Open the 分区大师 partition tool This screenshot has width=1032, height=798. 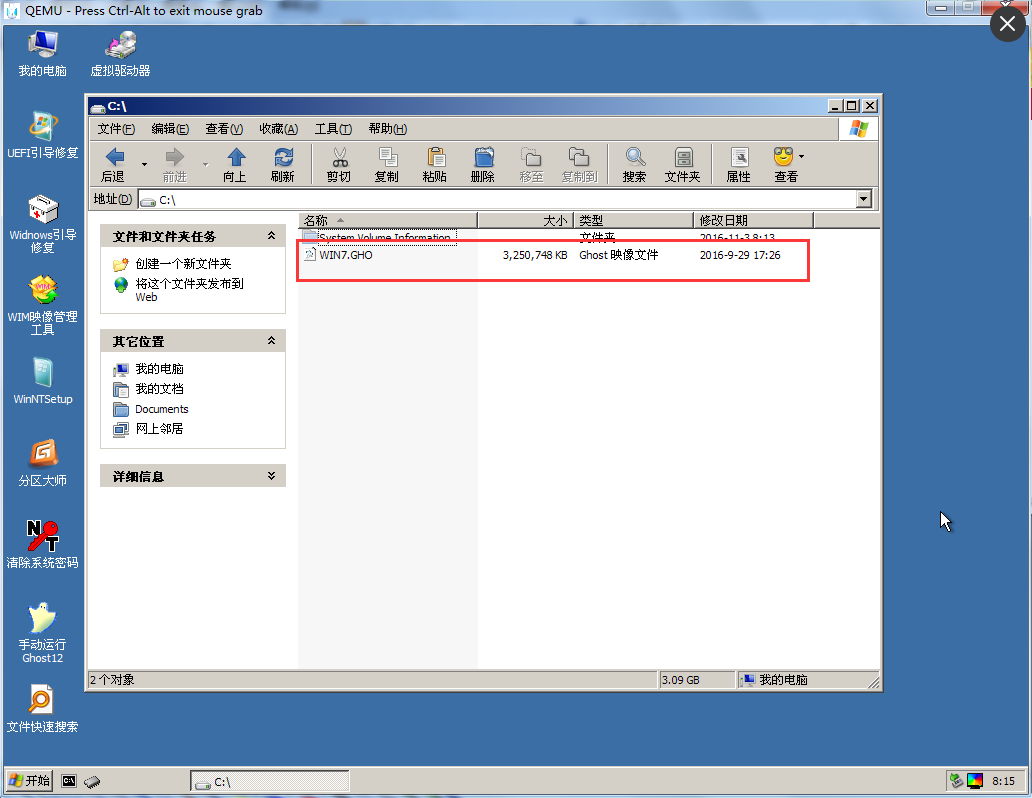point(41,455)
